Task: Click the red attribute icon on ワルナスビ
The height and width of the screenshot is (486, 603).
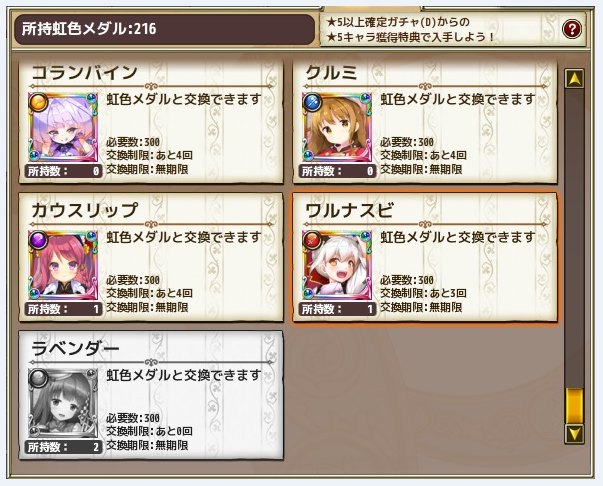Action: (x=312, y=240)
